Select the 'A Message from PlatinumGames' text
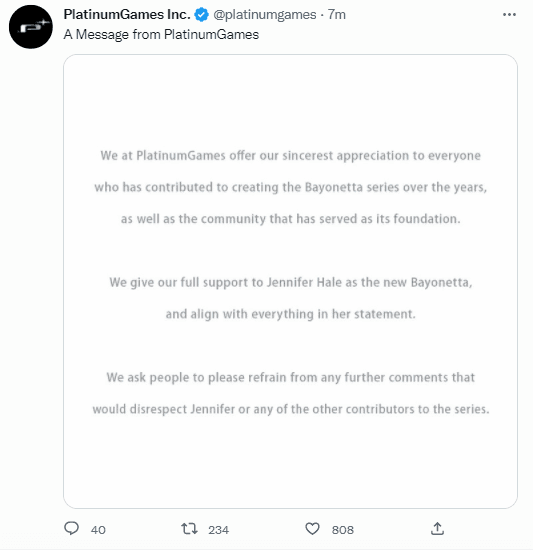 click(161, 35)
